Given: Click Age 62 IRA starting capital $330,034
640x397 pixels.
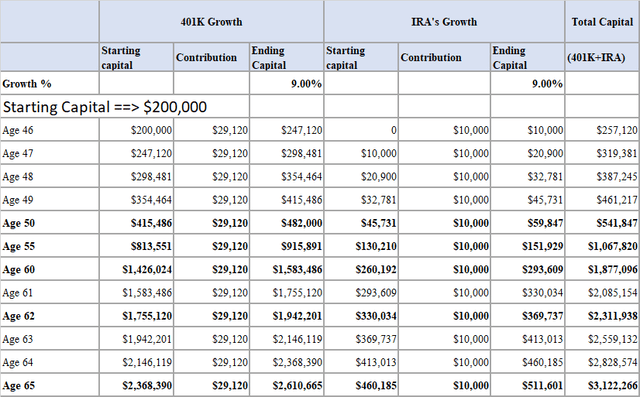Looking at the screenshot, I should click(361, 316).
